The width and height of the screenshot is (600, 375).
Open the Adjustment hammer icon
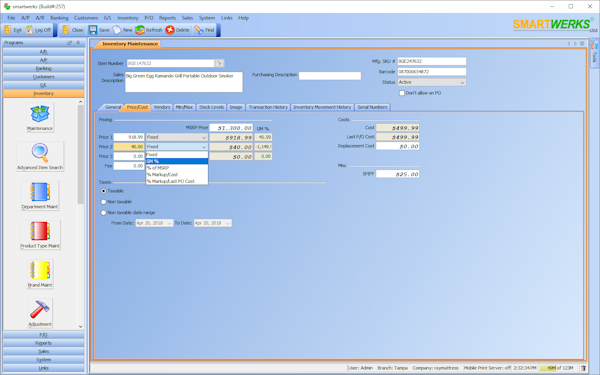coord(40,310)
